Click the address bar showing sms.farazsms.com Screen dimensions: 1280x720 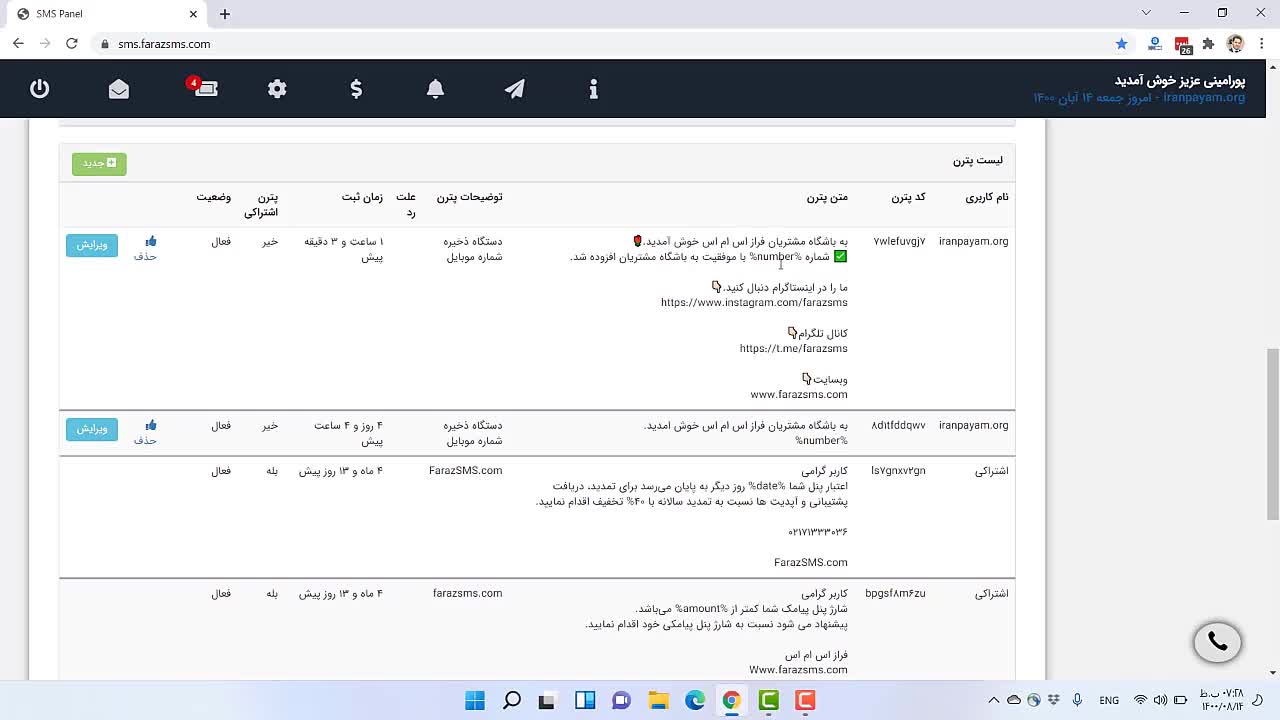pos(600,44)
